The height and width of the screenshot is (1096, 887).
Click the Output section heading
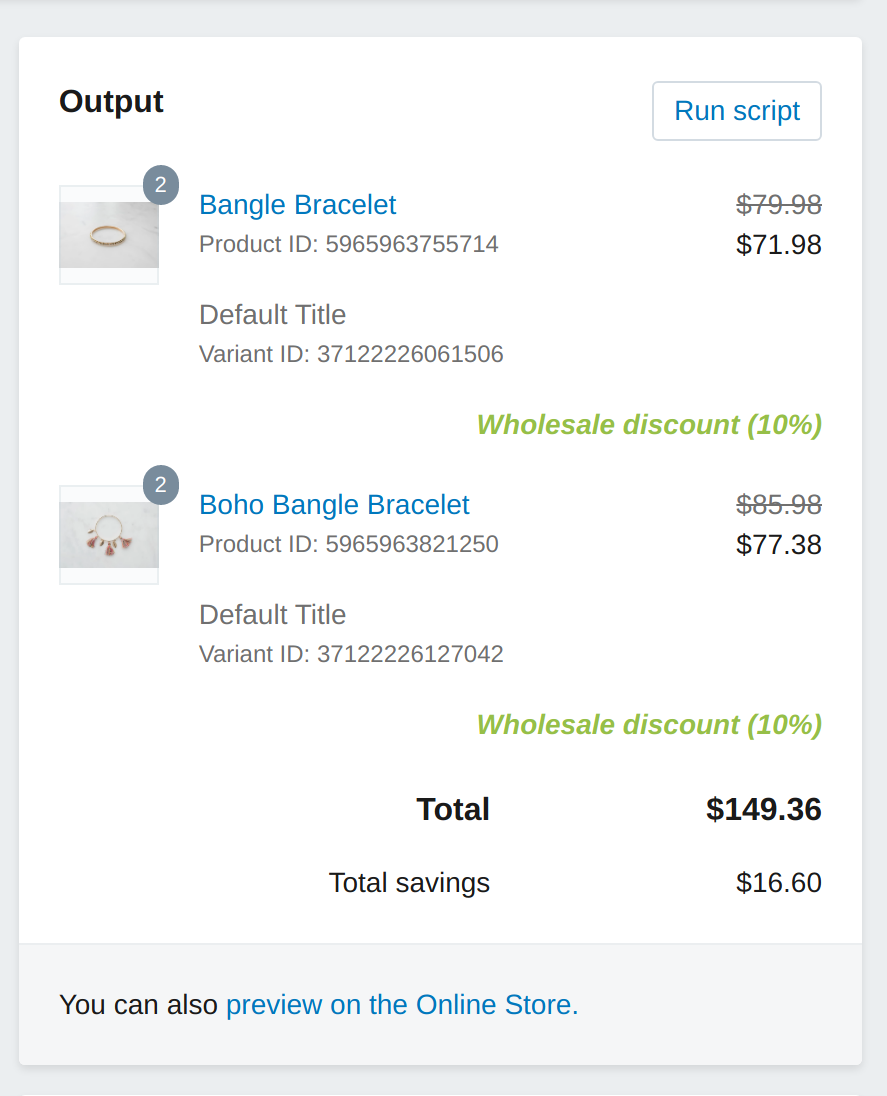tap(111, 101)
